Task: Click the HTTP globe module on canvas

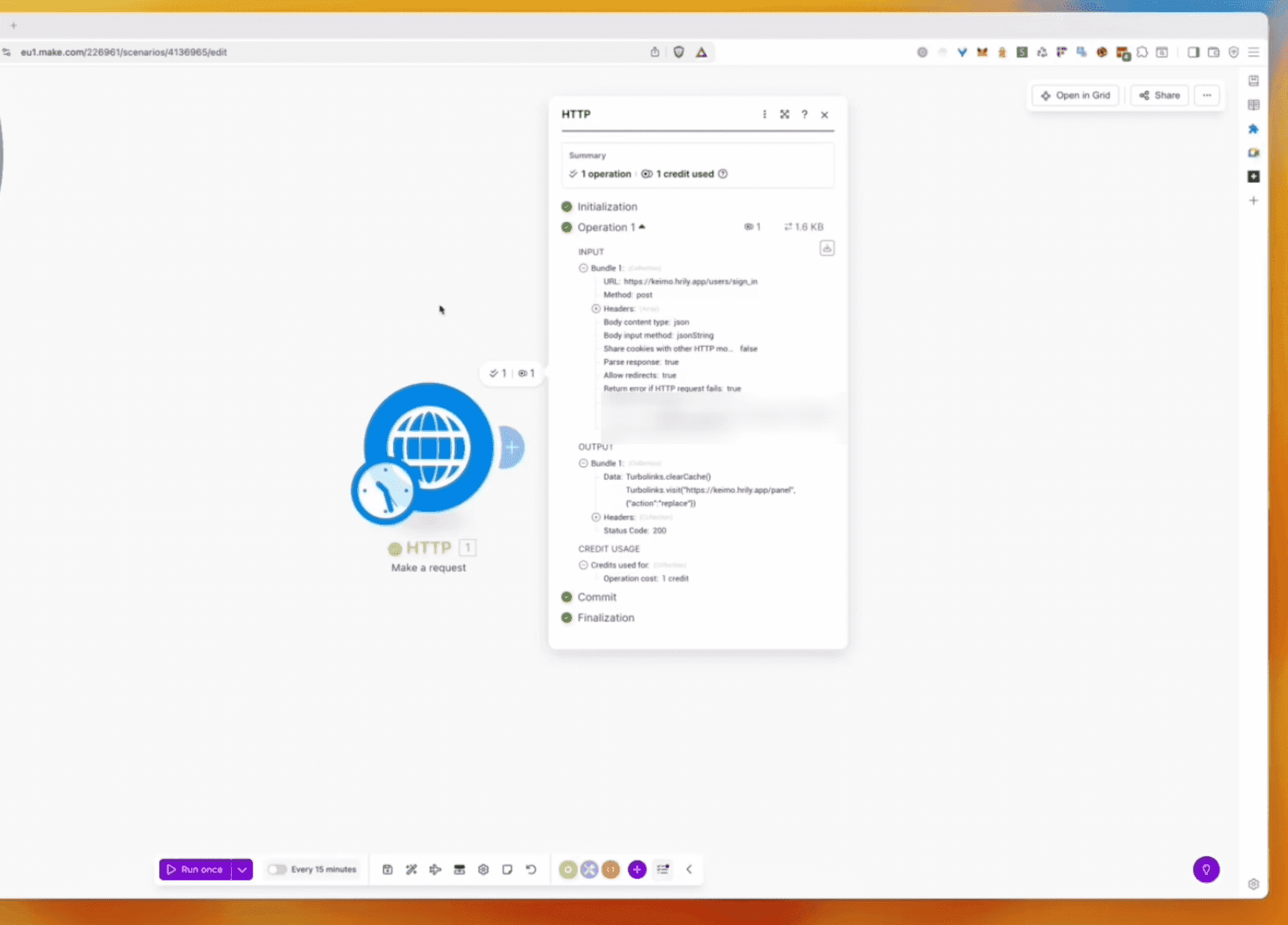Action: click(429, 447)
